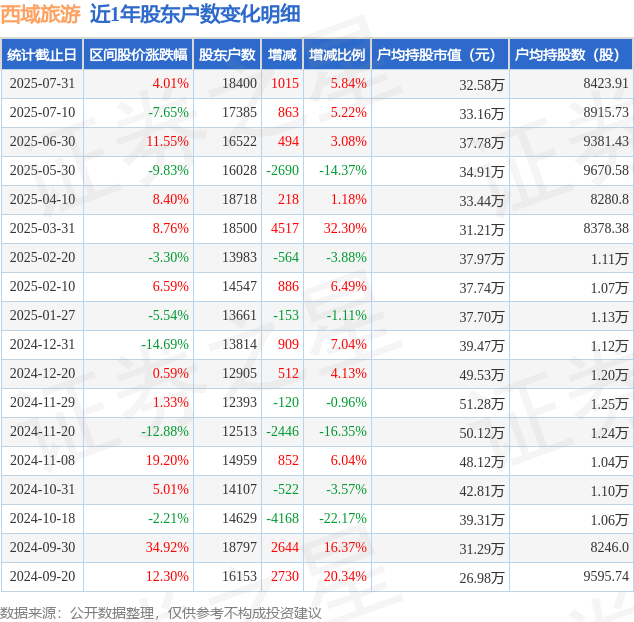Screen dimensions: 634x622
Task: Click the change value 1015
Action: coord(285,83)
